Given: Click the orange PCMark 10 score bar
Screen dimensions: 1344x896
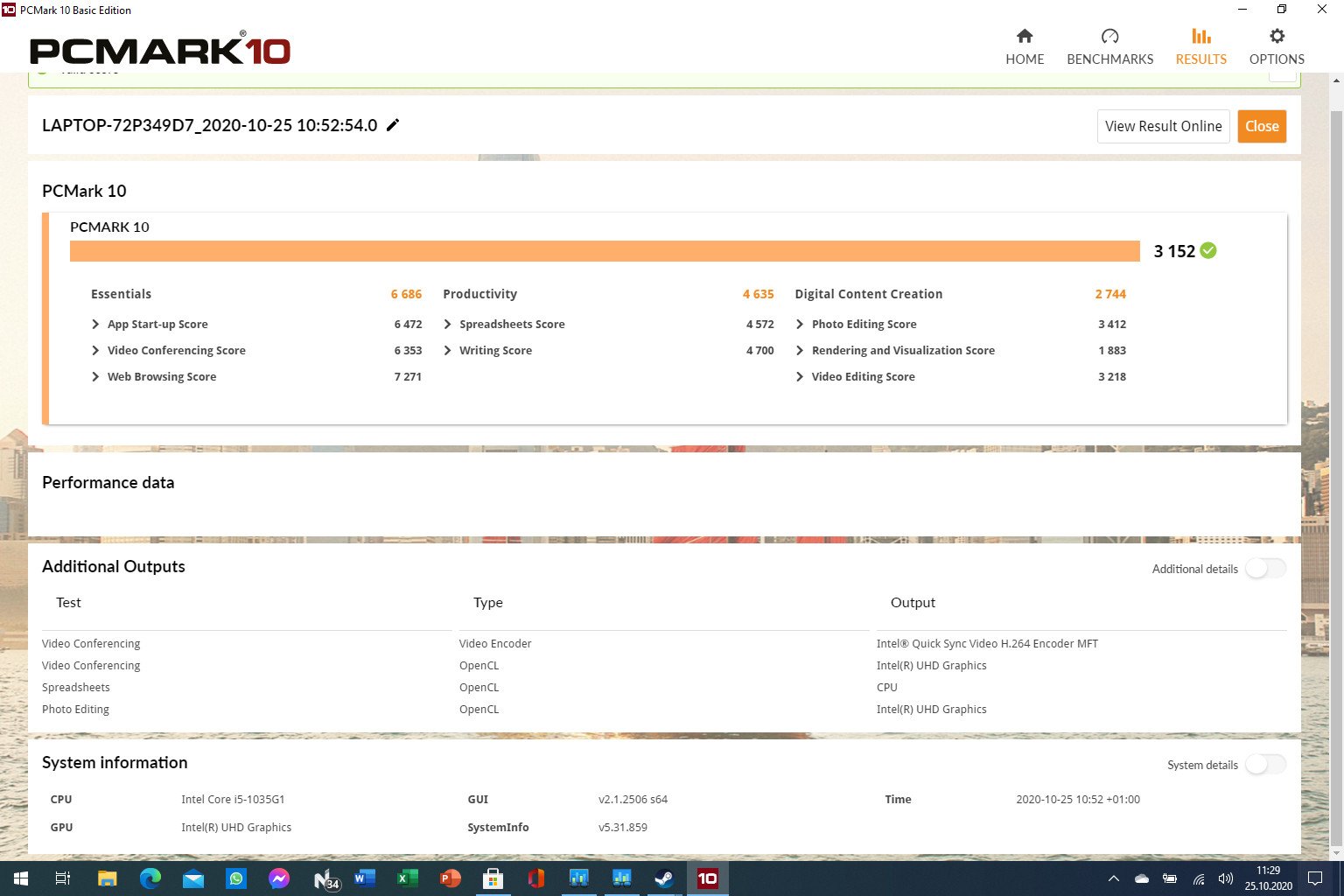Looking at the screenshot, I should tap(605, 251).
